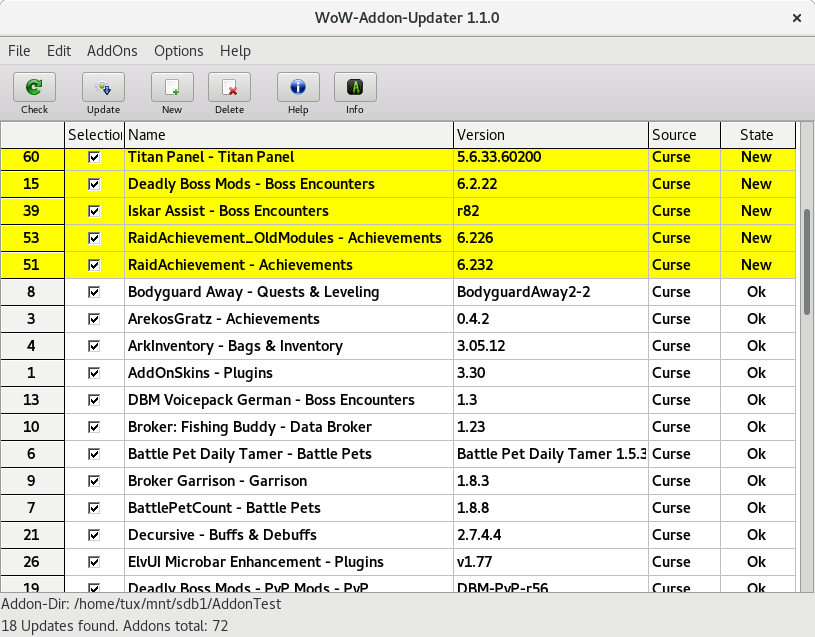
Task: Click the Help toolbar icon
Action: point(298,87)
